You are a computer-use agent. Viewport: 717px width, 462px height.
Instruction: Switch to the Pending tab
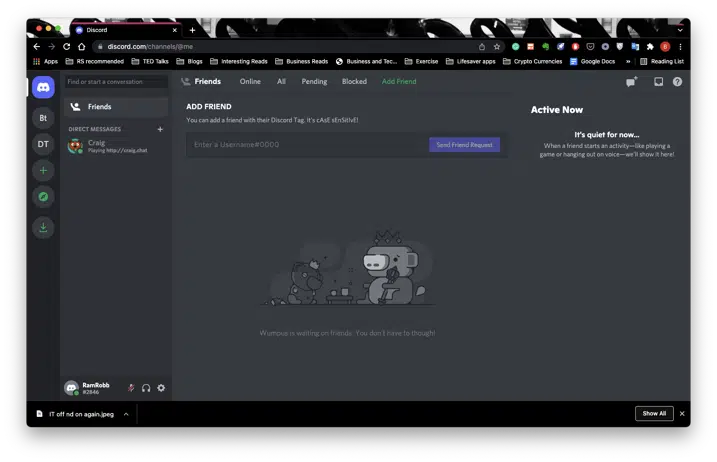point(314,81)
